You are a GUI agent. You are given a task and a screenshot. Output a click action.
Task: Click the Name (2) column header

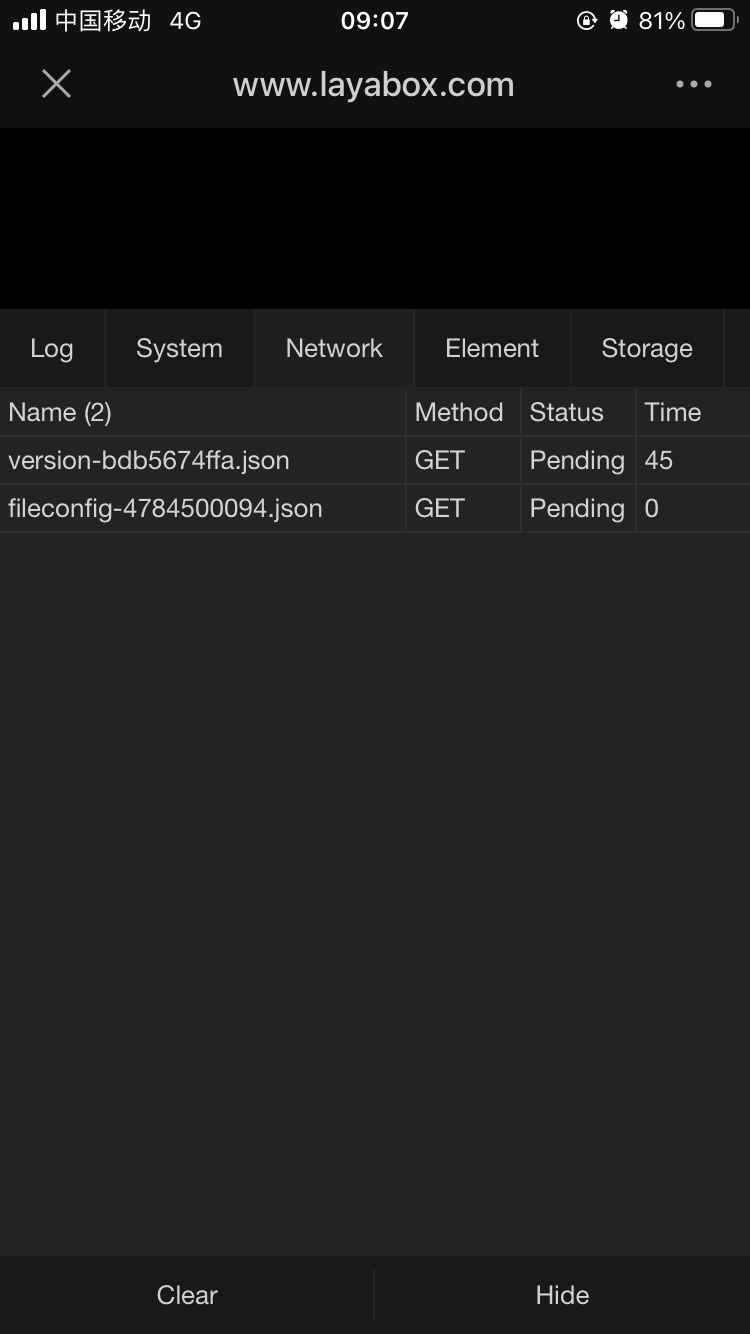pyautogui.click(x=60, y=412)
